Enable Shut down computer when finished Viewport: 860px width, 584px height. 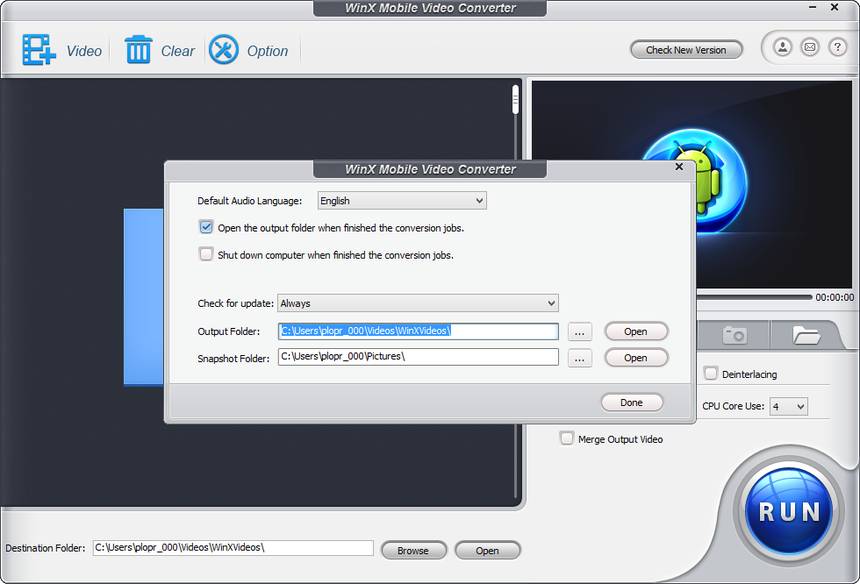[x=206, y=254]
